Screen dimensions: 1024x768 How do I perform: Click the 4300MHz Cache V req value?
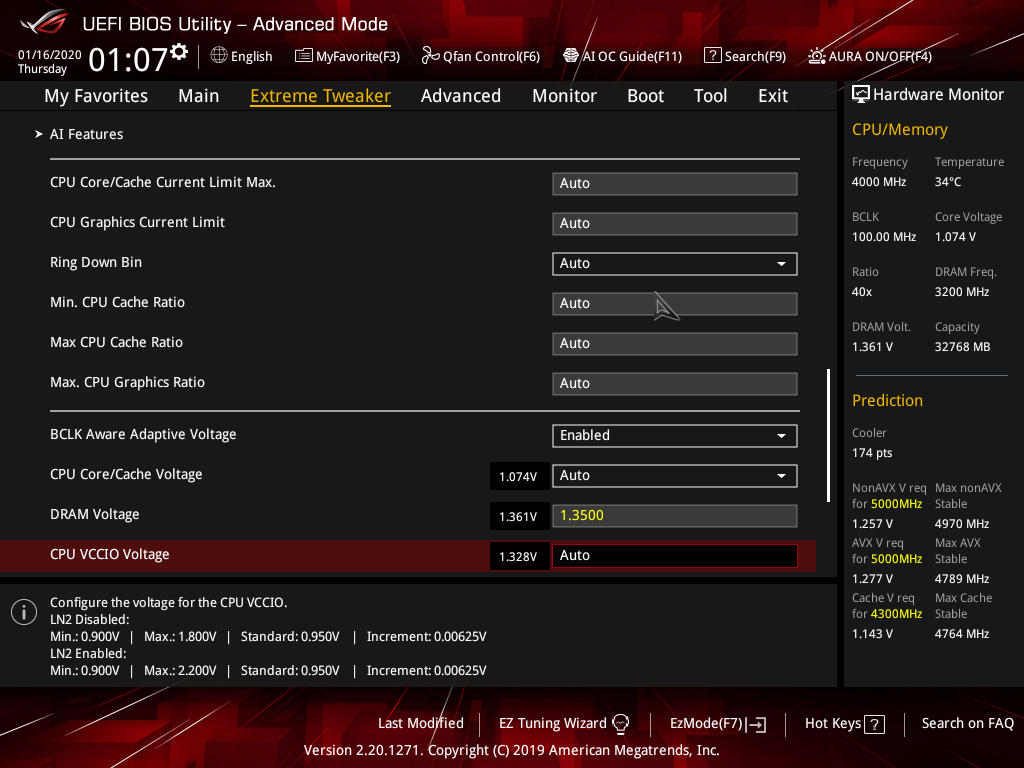tap(897, 613)
